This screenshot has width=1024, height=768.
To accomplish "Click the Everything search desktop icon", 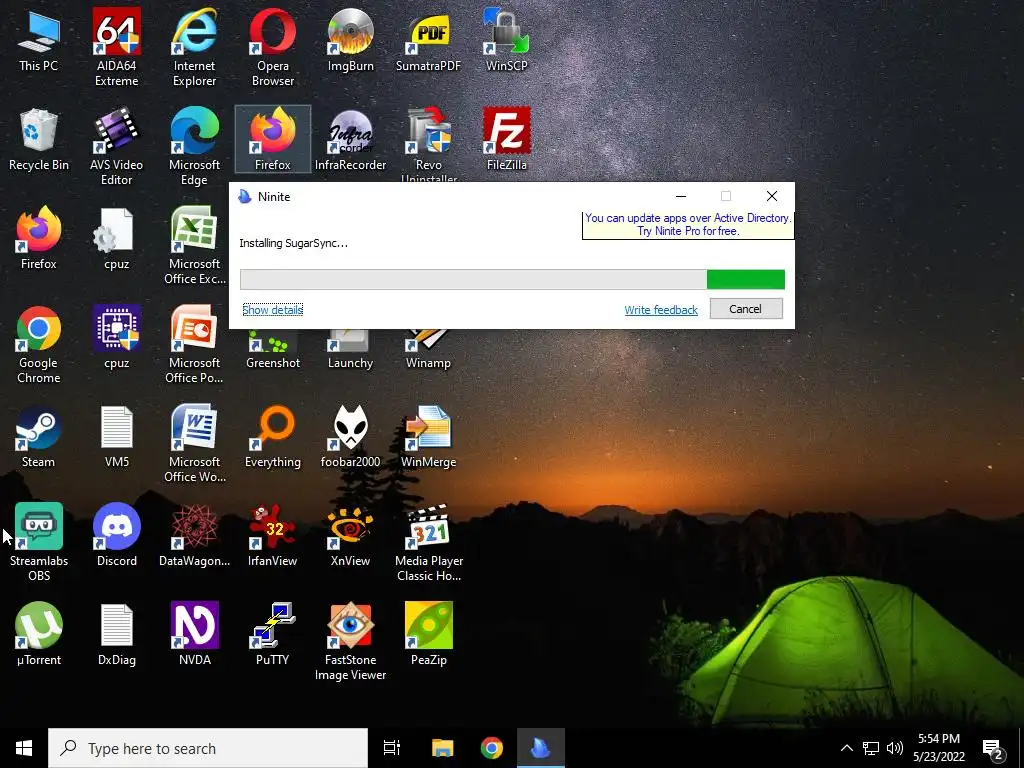I will 272,437.
